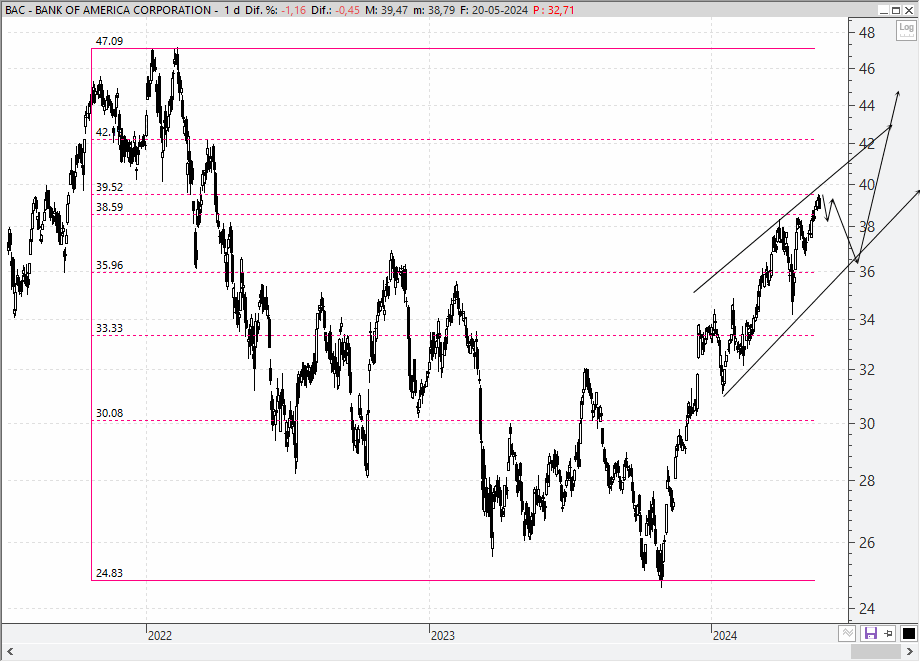920x662 pixels.
Task: Click the 30 price axis value
Action: tap(867, 424)
